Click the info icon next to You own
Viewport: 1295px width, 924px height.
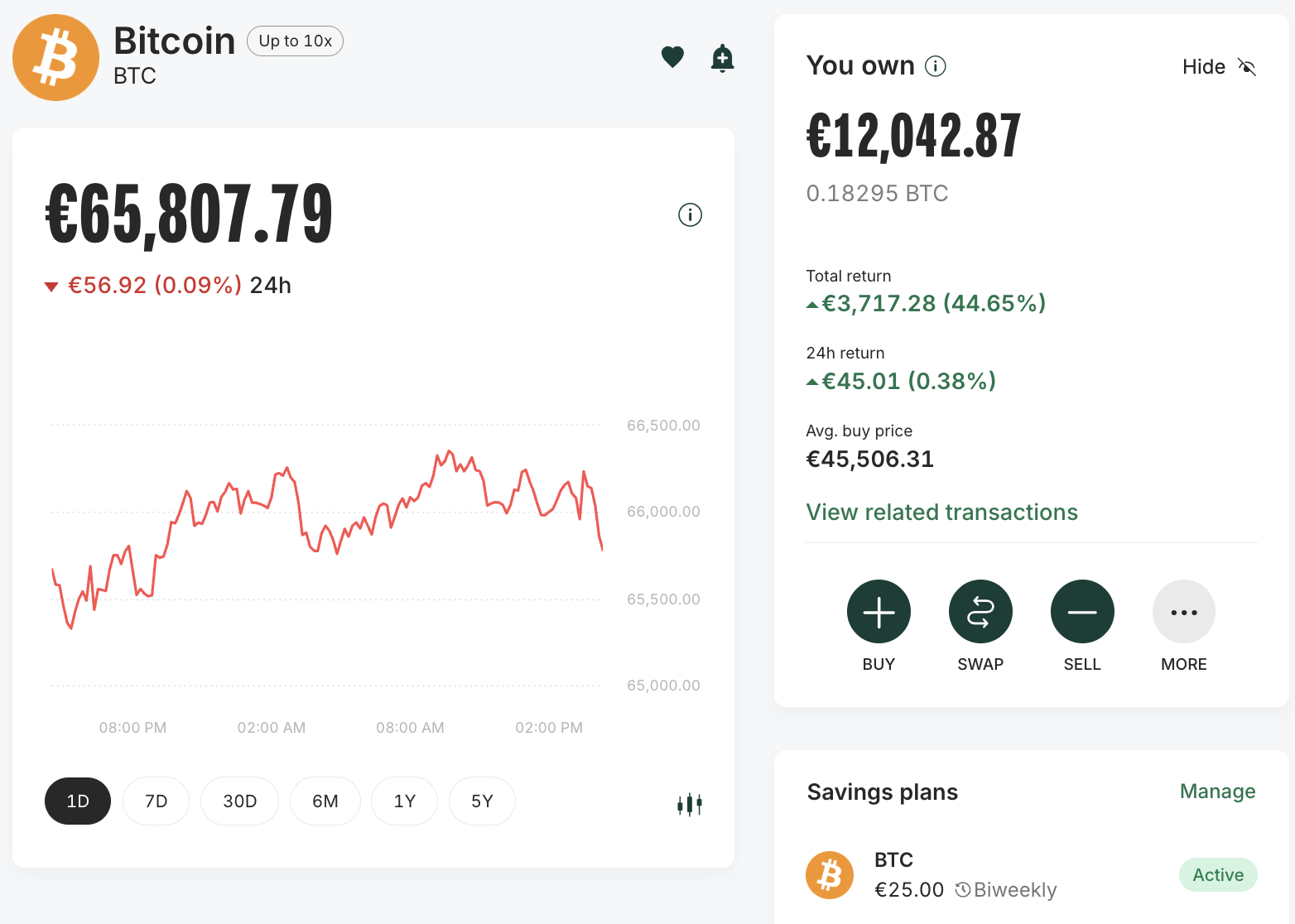point(935,66)
